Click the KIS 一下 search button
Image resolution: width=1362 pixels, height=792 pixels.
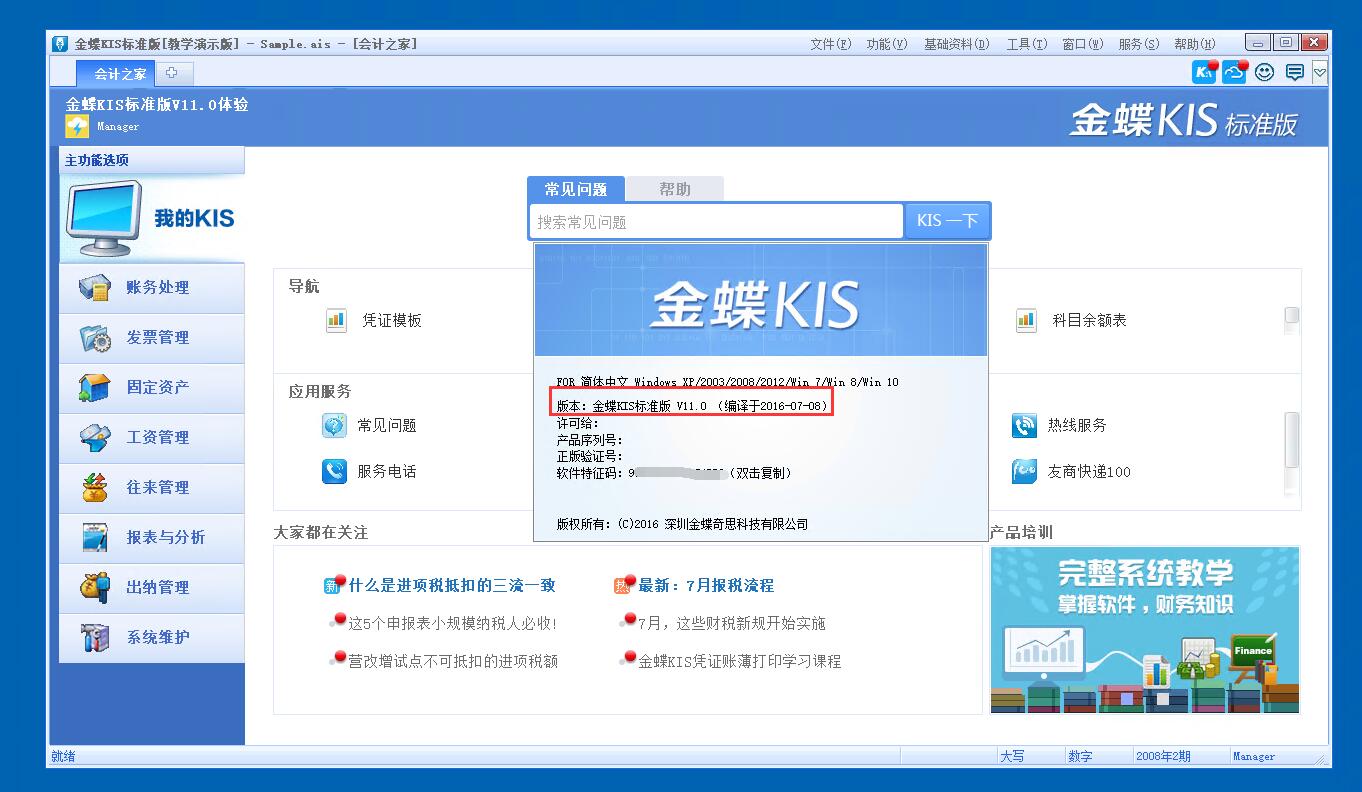pyautogui.click(x=947, y=221)
